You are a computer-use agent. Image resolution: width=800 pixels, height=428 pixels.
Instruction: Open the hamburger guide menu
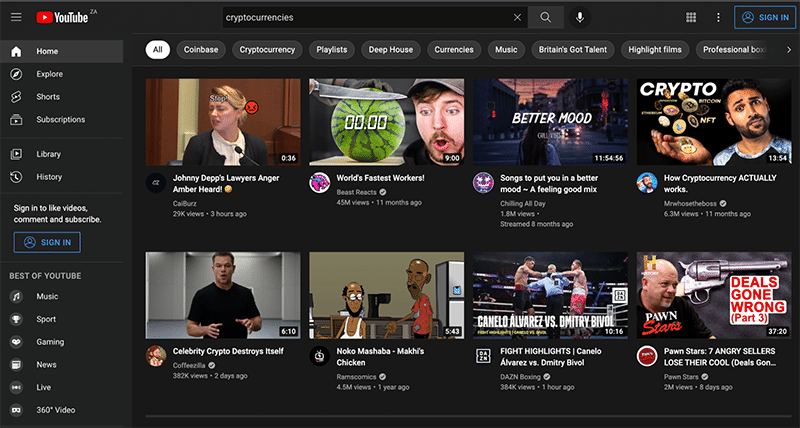16,17
